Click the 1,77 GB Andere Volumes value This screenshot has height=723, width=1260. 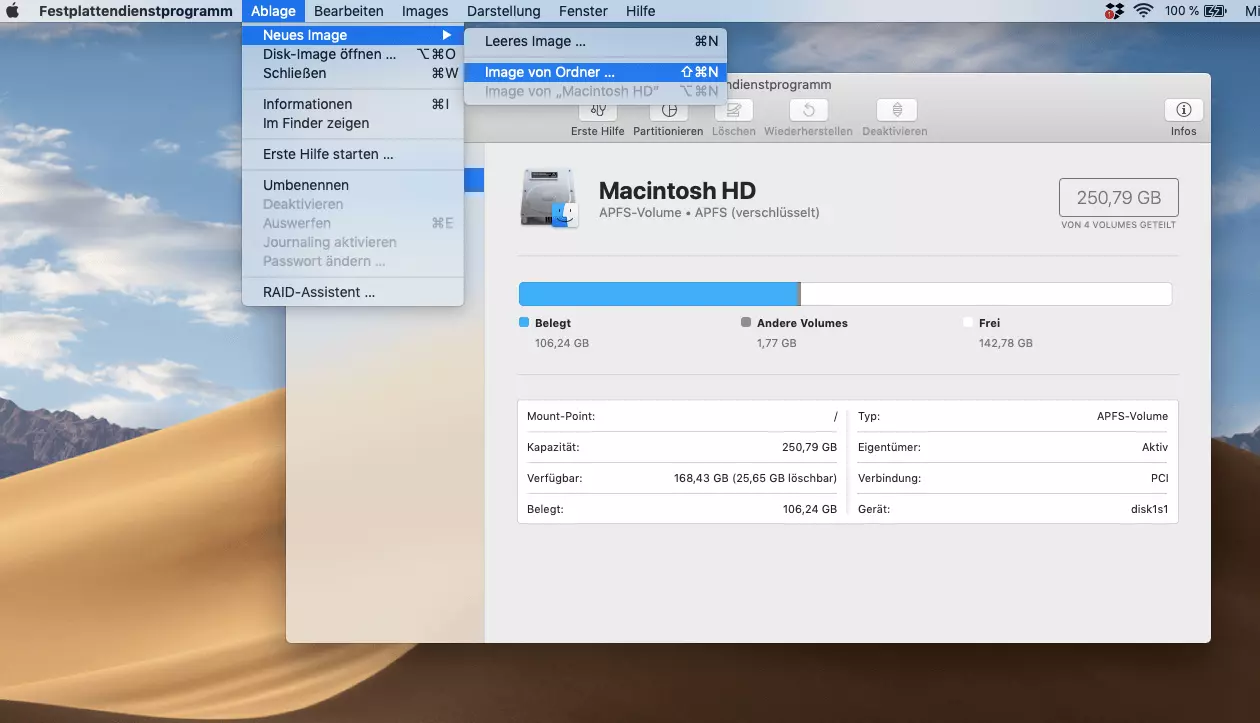coord(777,343)
